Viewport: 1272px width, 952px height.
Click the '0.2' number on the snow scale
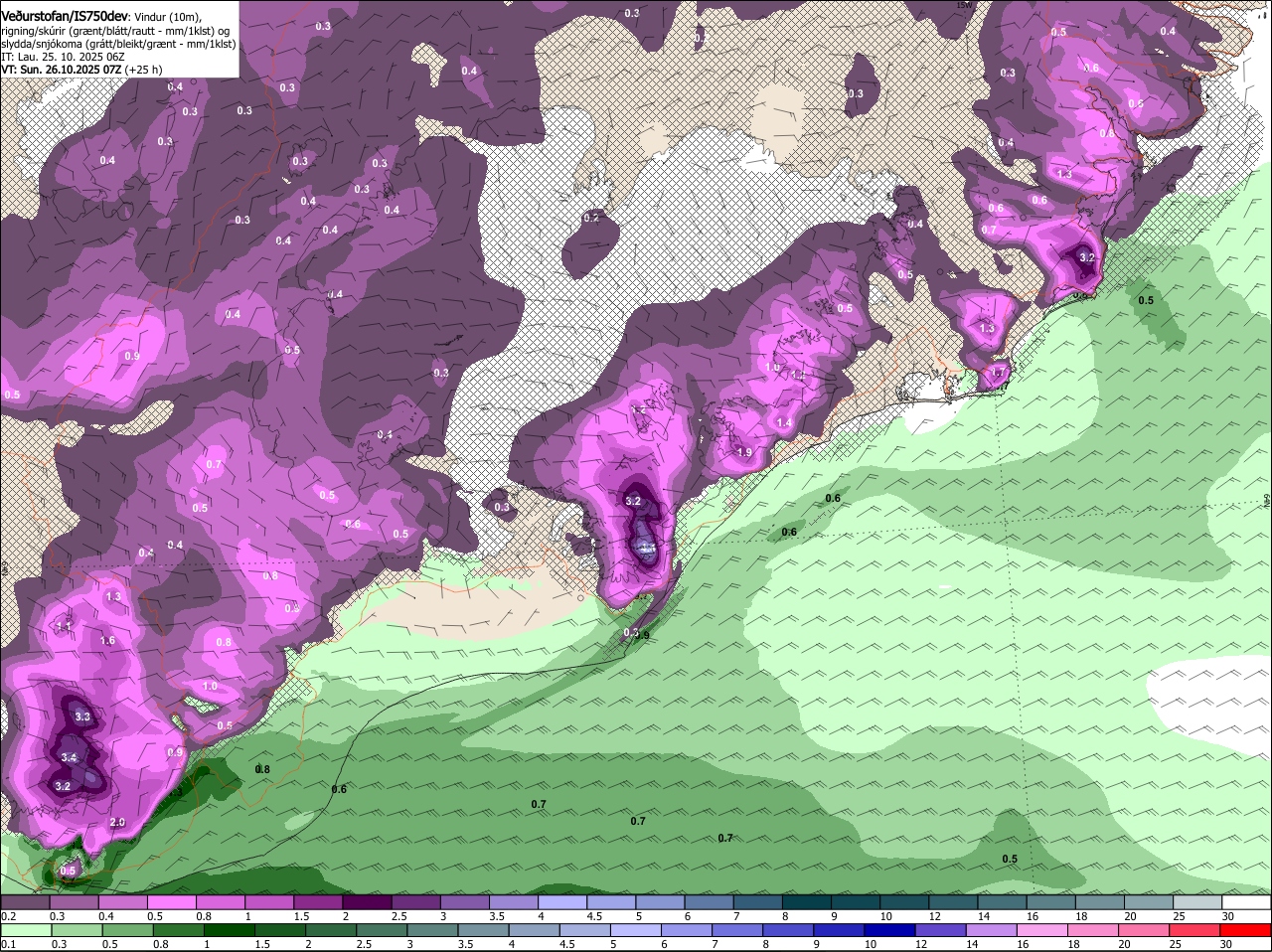[x=8, y=916]
